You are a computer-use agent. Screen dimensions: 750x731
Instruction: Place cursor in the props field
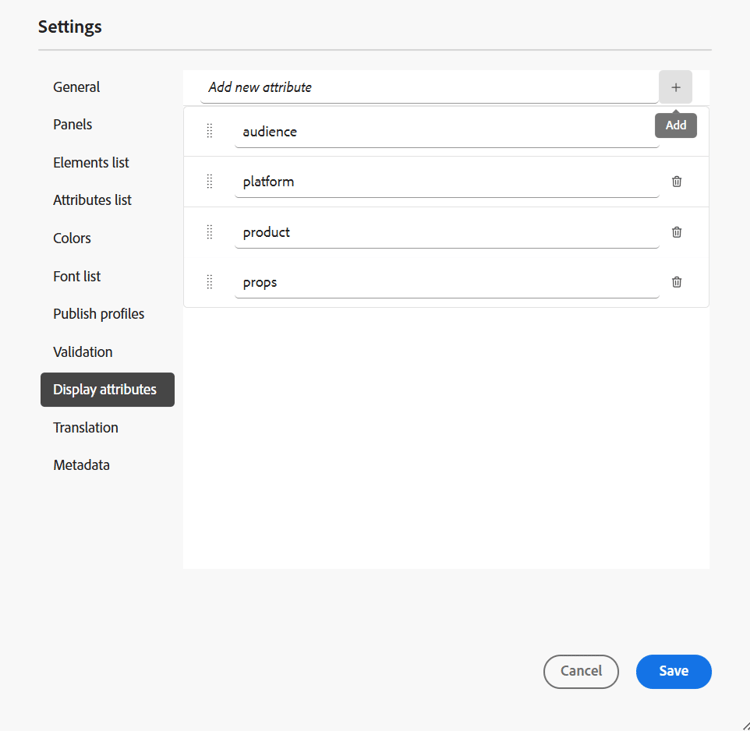pyautogui.click(x=446, y=282)
